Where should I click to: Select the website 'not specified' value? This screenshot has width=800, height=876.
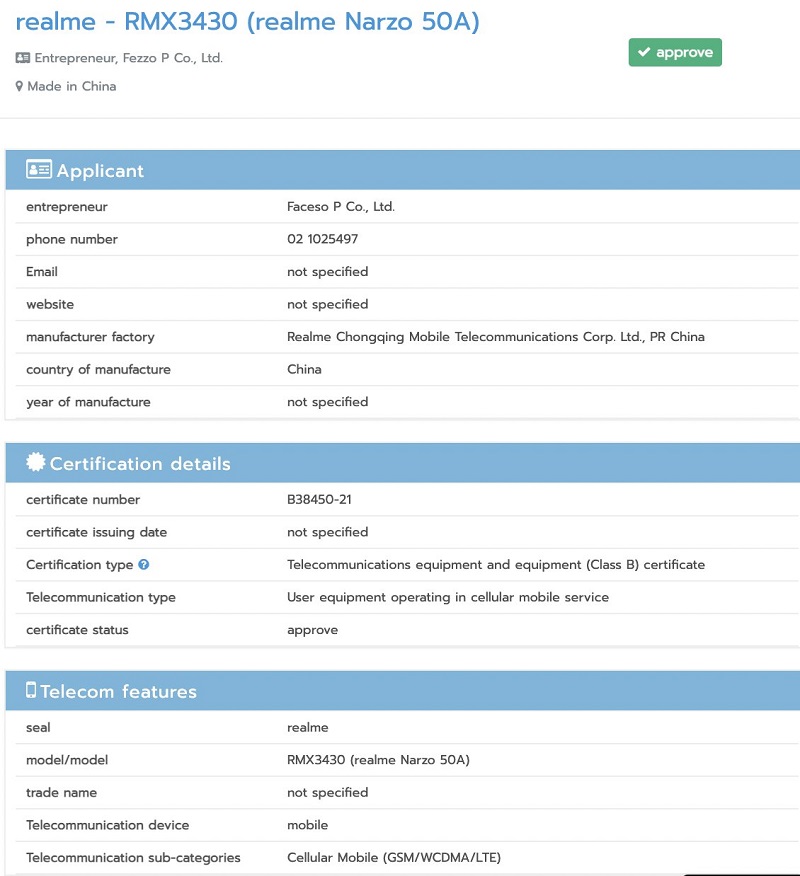[x=327, y=304]
